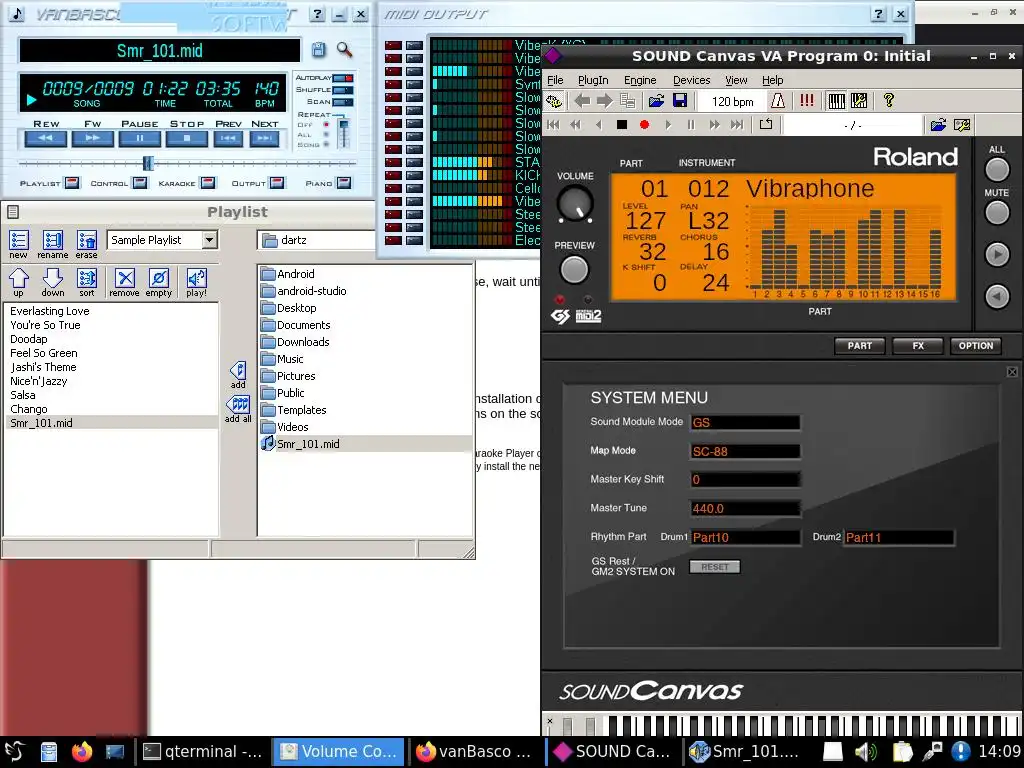Rewind the song in vanBasco player
Screen dimensions: 1024x768
[x=46, y=138]
